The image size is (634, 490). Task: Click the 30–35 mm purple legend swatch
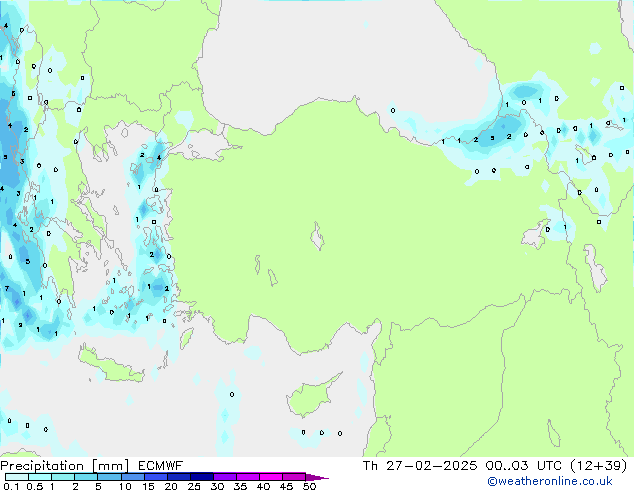[224, 477]
